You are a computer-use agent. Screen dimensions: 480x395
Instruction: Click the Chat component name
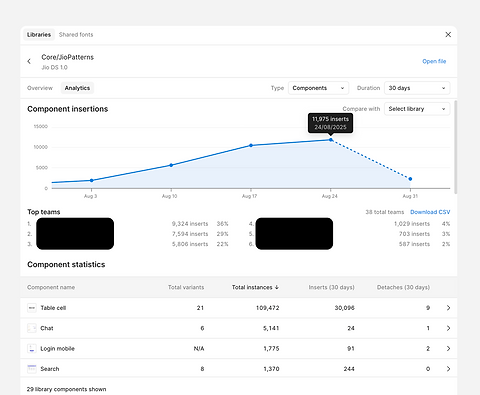coord(47,328)
